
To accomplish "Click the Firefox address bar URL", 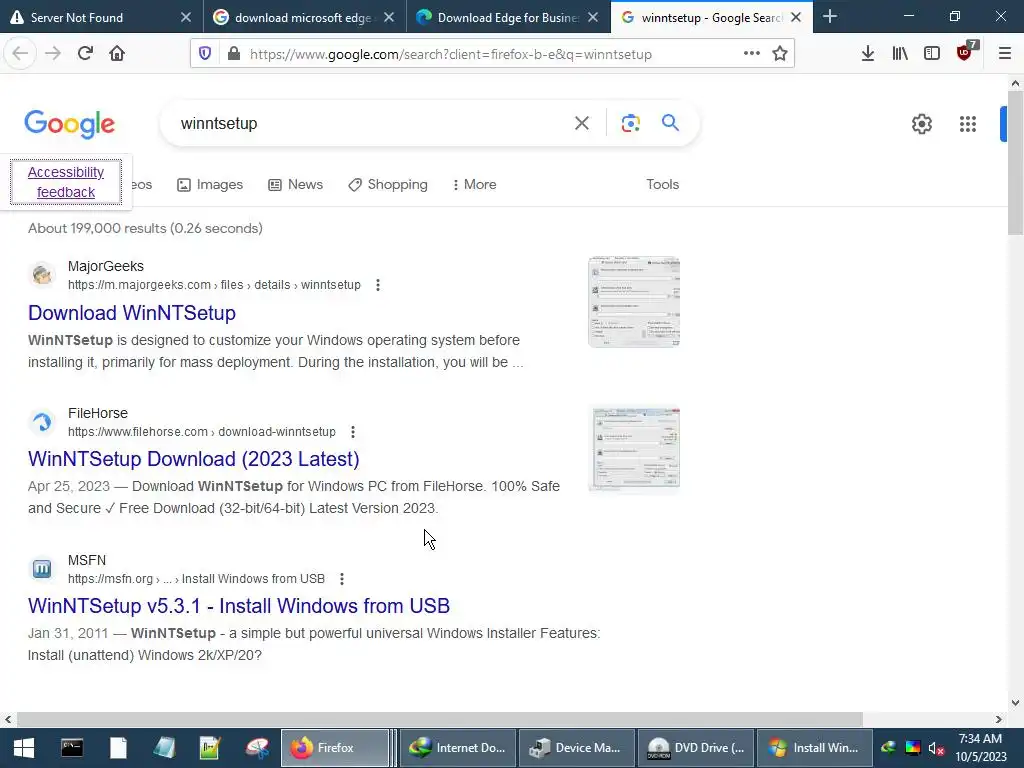I will coord(451,54).
